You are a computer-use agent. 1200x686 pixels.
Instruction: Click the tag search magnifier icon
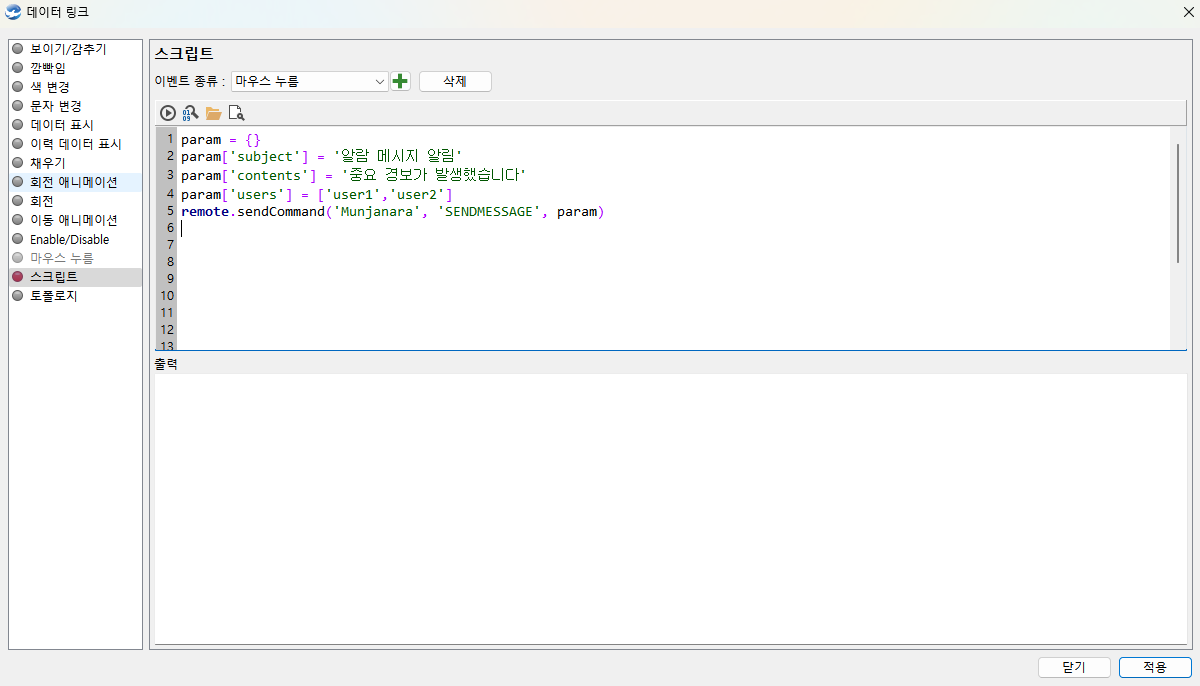pyautogui.click(x=190, y=113)
